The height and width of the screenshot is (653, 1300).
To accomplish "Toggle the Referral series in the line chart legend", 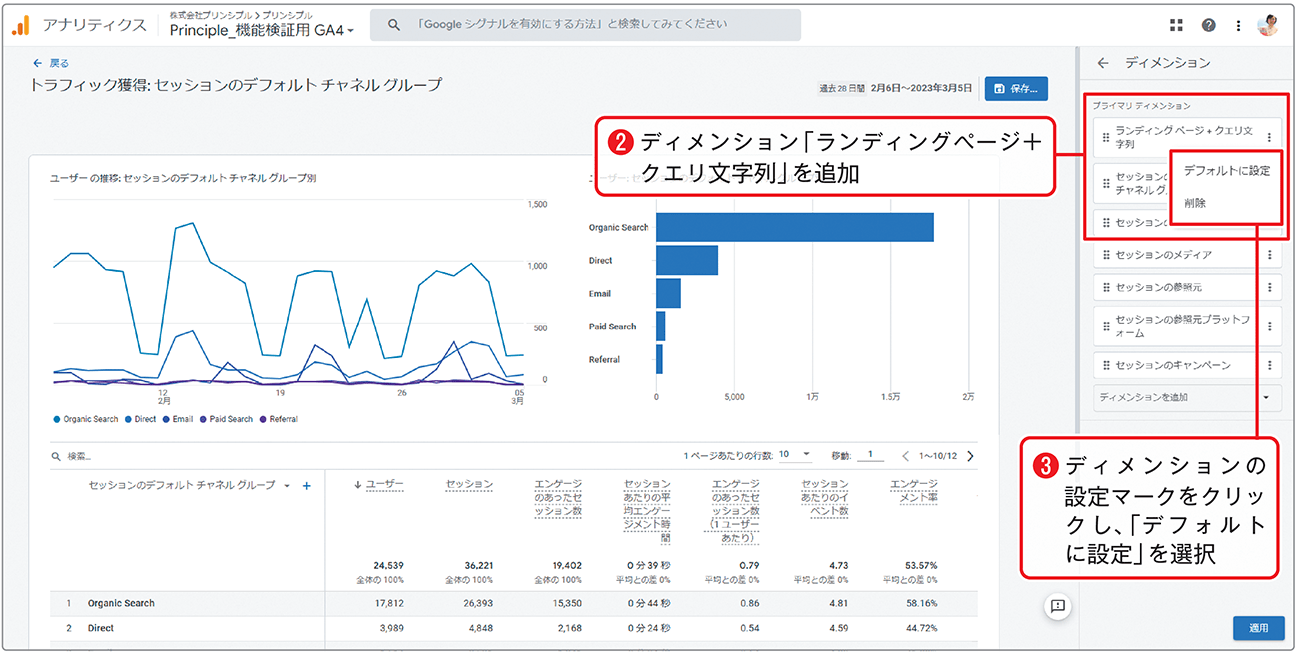I will coord(279,419).
